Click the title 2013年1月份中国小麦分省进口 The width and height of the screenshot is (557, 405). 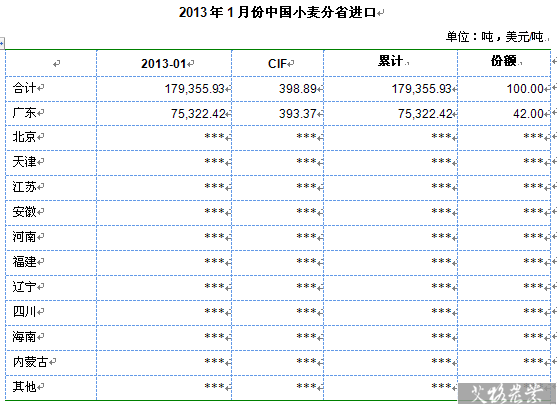[x=277, y=12]
